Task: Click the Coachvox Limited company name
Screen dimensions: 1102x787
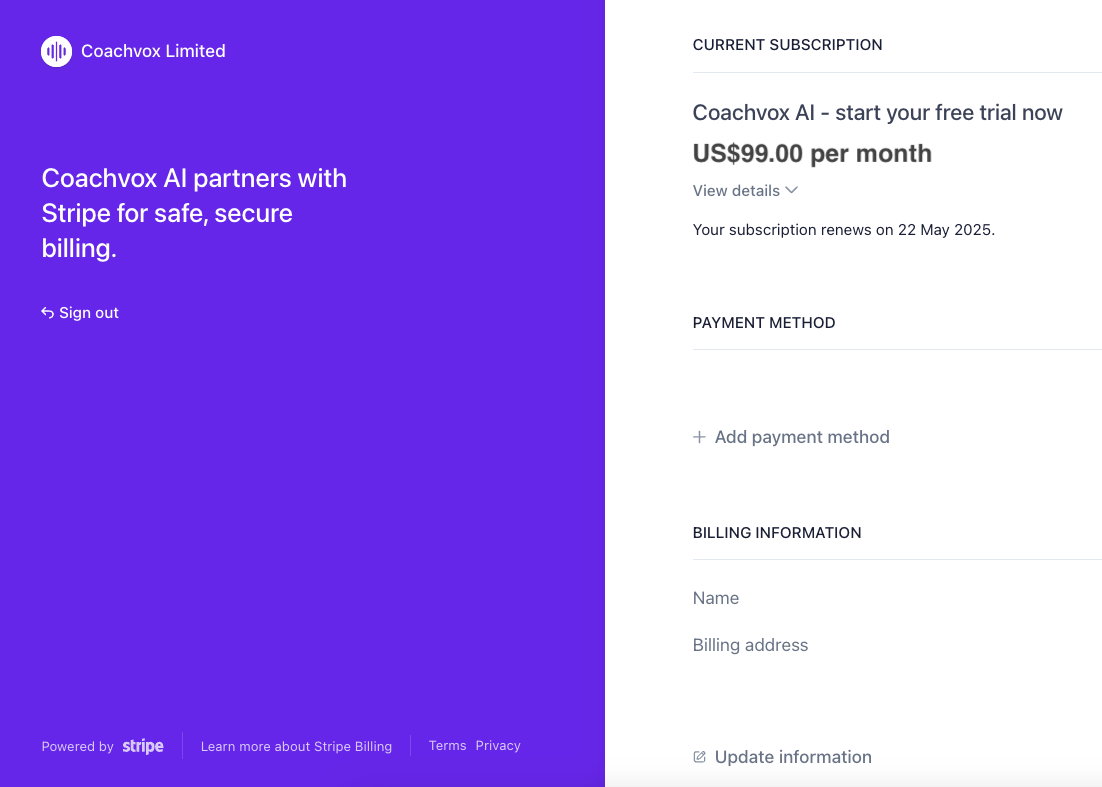Action: coord(153,51)
